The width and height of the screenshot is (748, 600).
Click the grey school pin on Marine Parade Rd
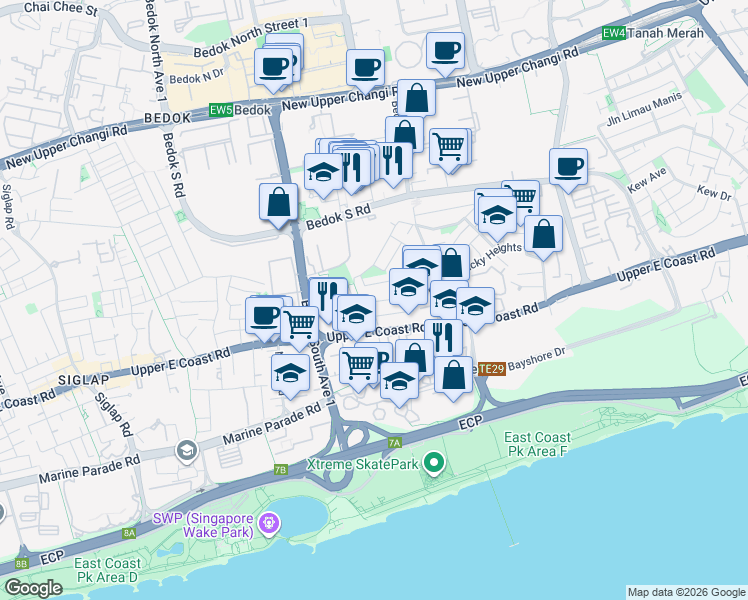[187, 451]
